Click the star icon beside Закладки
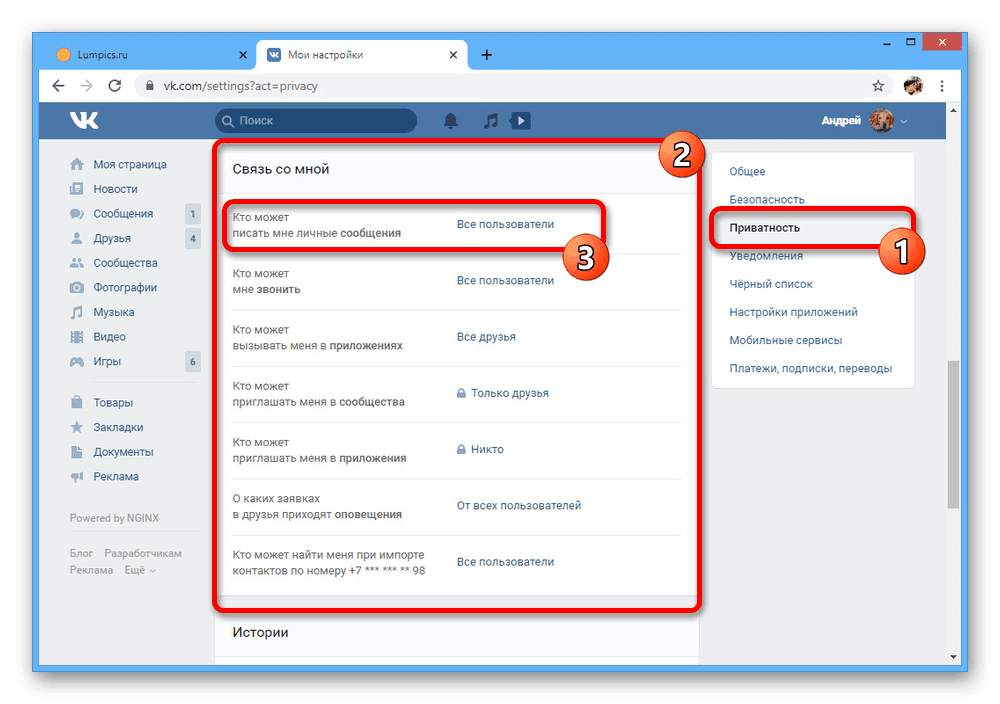This screenshot has height=704, width=1000. point(77,427)
